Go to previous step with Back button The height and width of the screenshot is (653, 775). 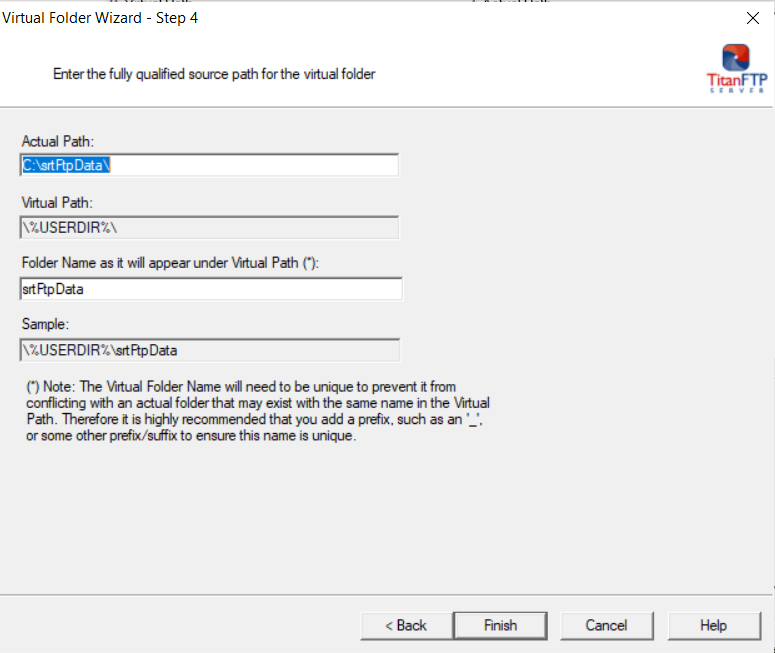[x=406, y=625]
